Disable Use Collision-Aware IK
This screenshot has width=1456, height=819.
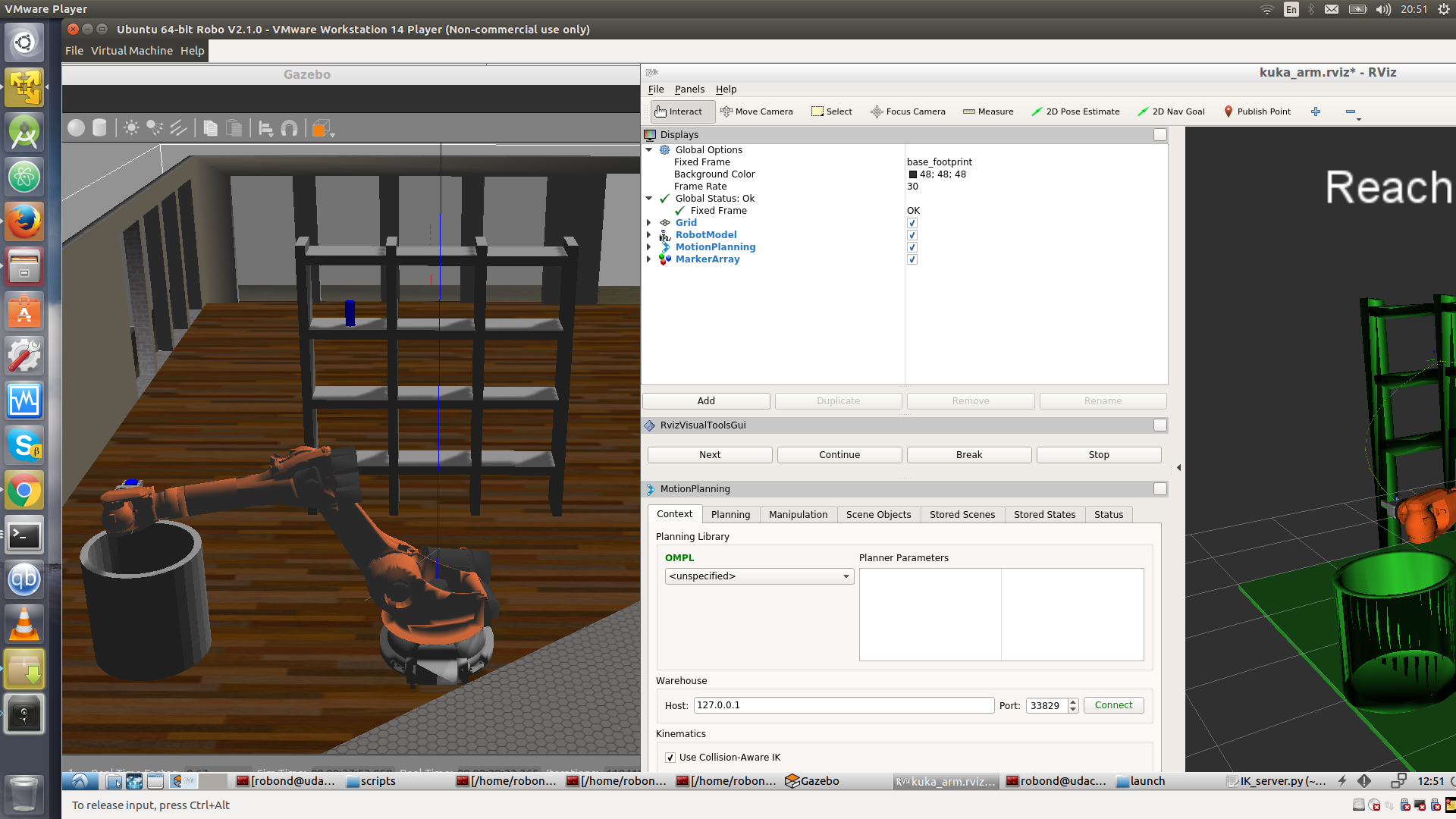[x=670, y=758]
